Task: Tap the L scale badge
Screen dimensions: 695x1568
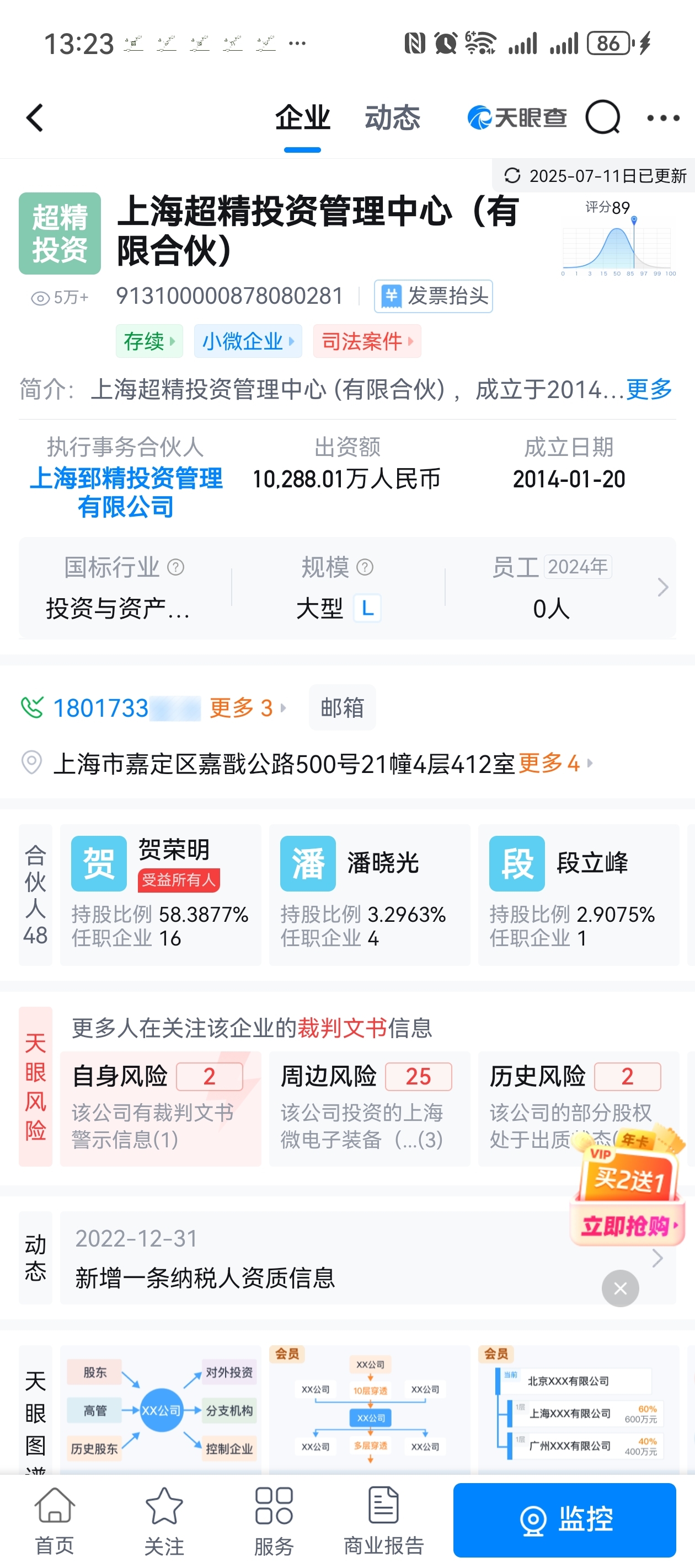Action: click(x=368, y=608)
